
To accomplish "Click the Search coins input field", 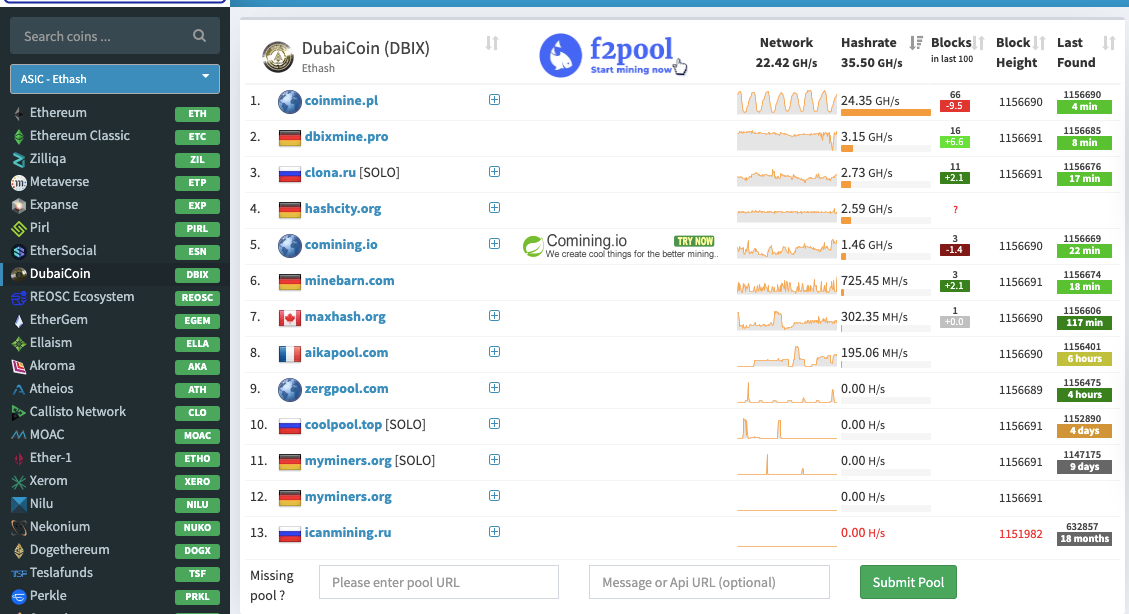I will pyautogui.click(x=114, y=36).
